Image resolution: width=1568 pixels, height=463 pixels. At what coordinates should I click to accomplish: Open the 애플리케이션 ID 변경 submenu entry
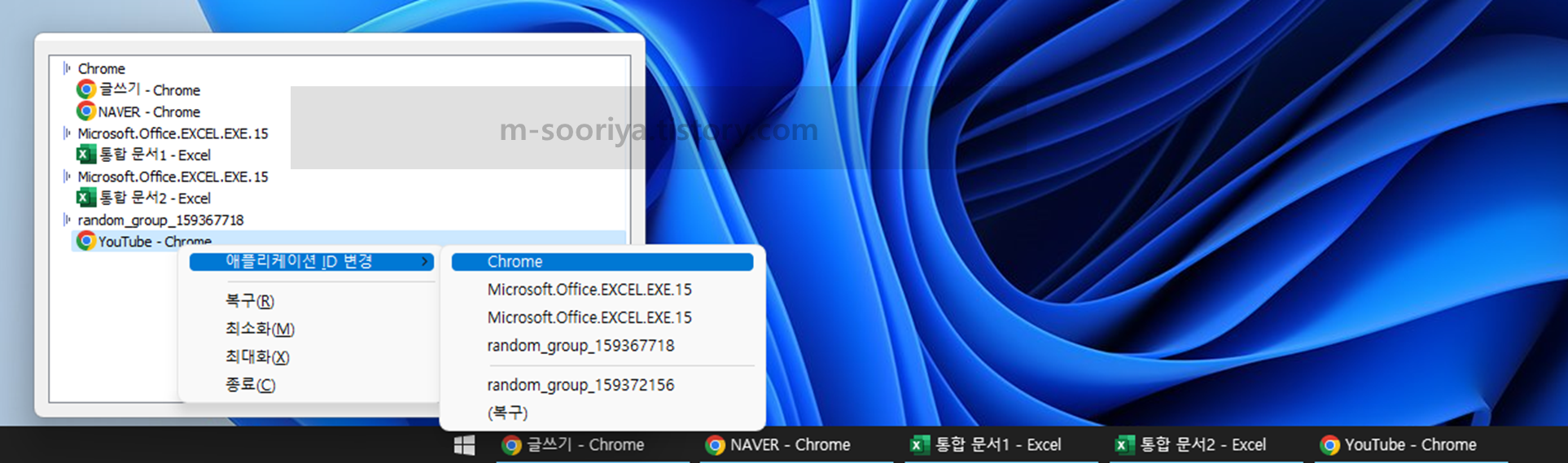311,261
